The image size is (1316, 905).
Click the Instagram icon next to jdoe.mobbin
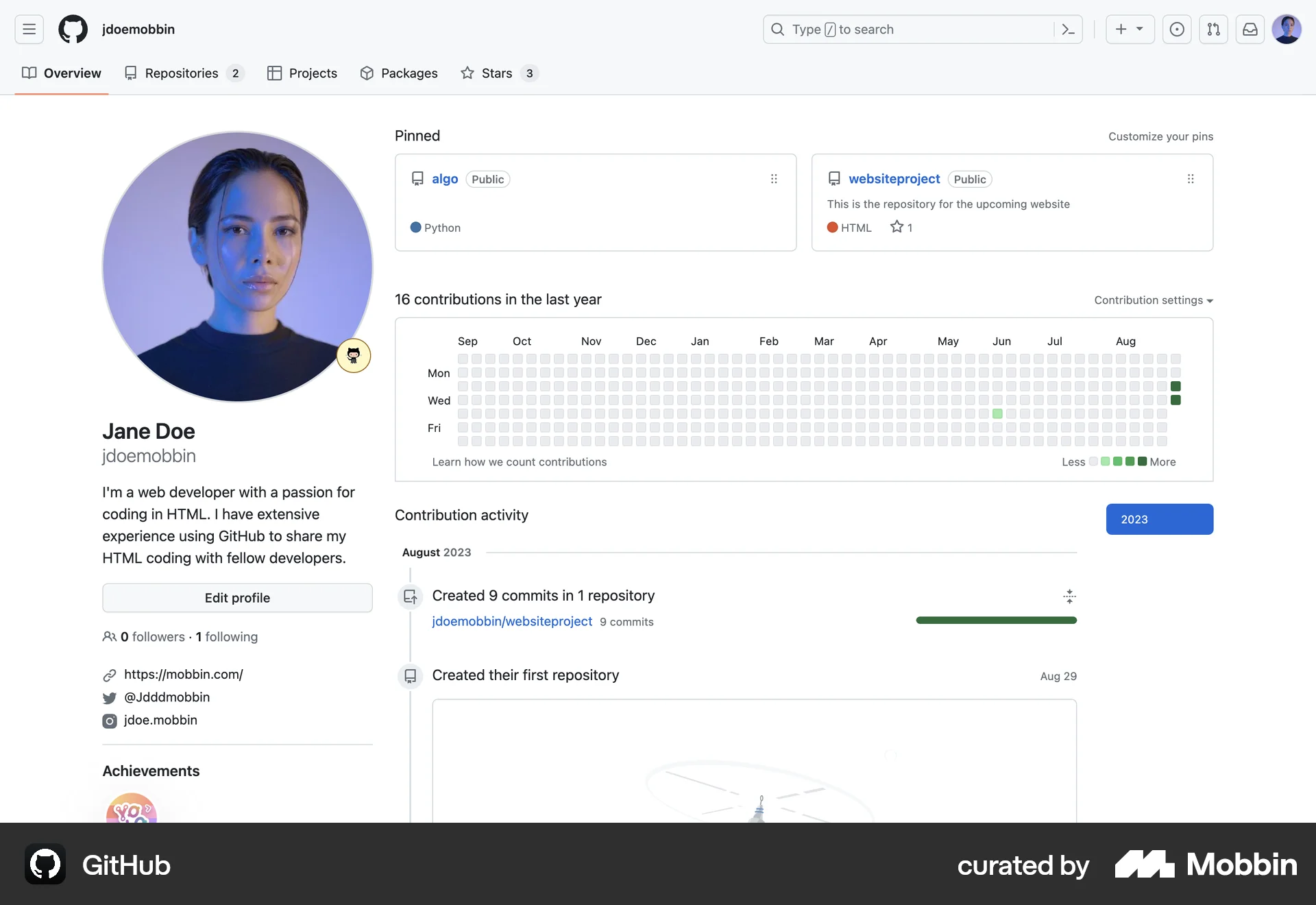[110, 721]
